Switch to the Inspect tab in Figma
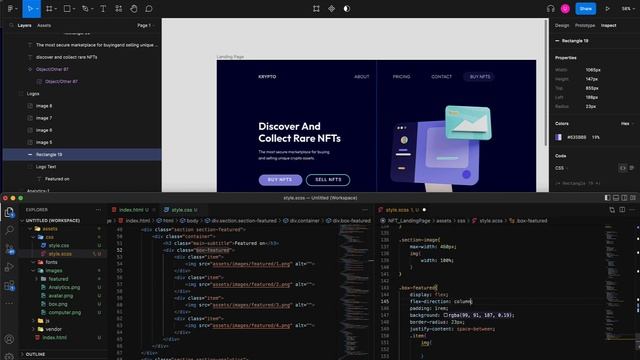The height and width of the screenshot is (360, 640). 609,25
